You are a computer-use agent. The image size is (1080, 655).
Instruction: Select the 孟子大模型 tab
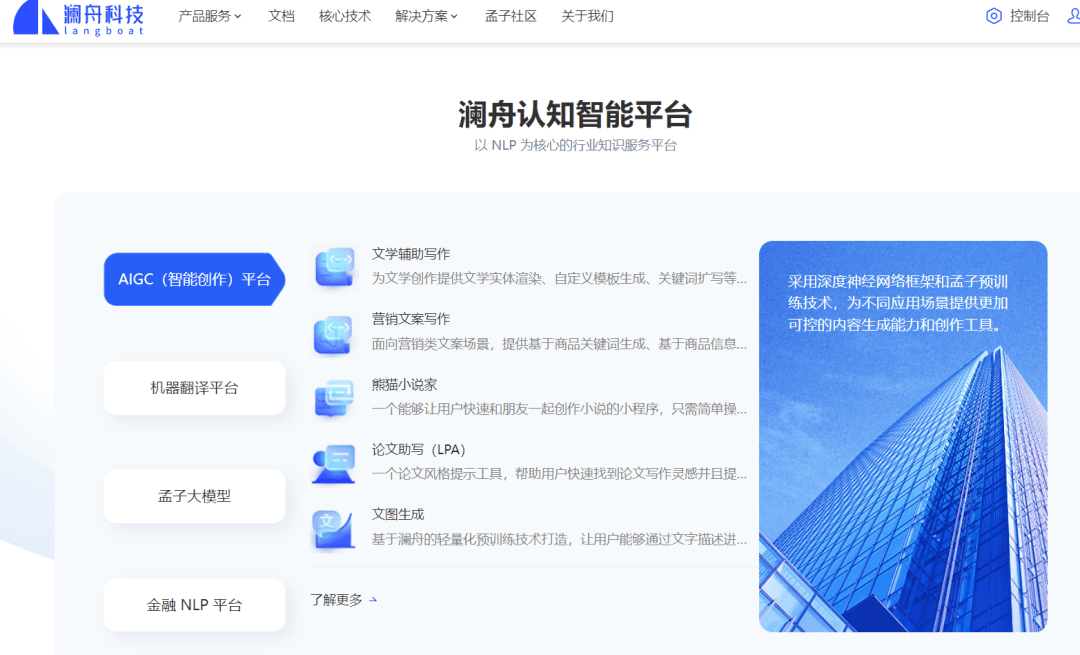tap(194, 496)
